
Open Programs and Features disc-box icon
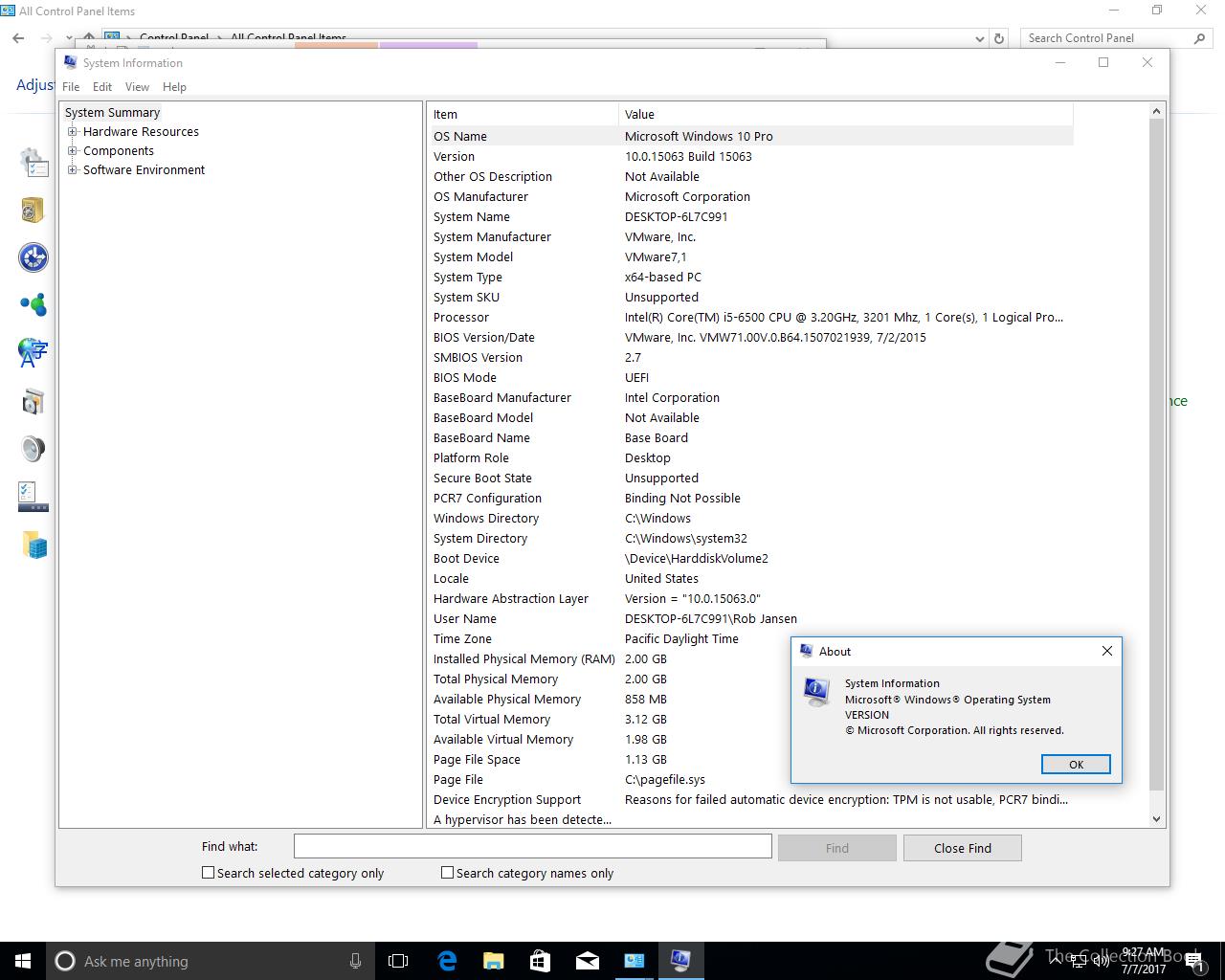tap(33, 401)
